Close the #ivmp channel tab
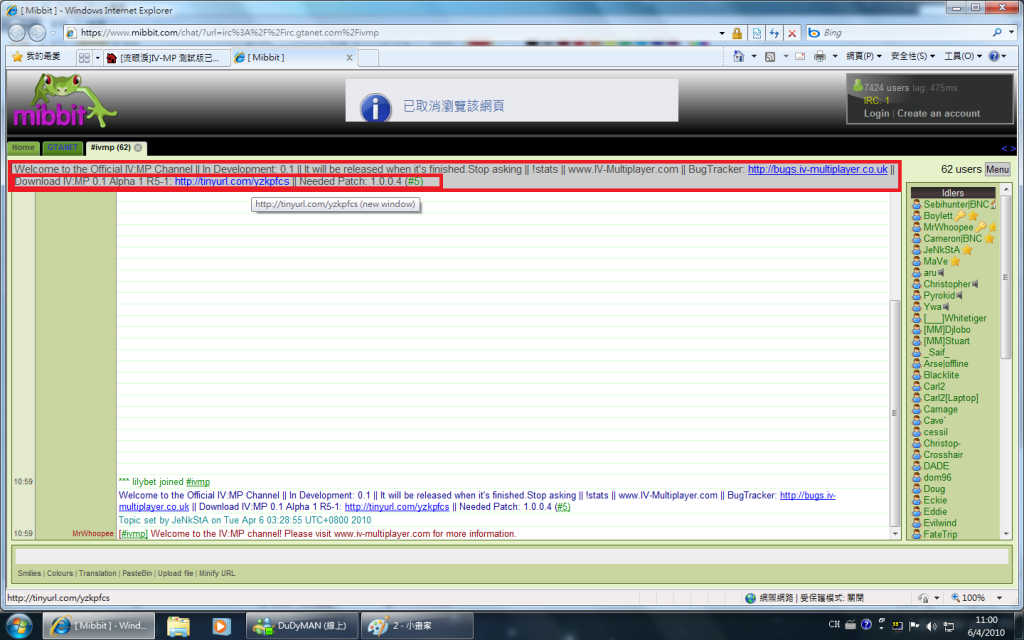The width and height of the screenshot is (1024, 640). [x=138, y=148]
